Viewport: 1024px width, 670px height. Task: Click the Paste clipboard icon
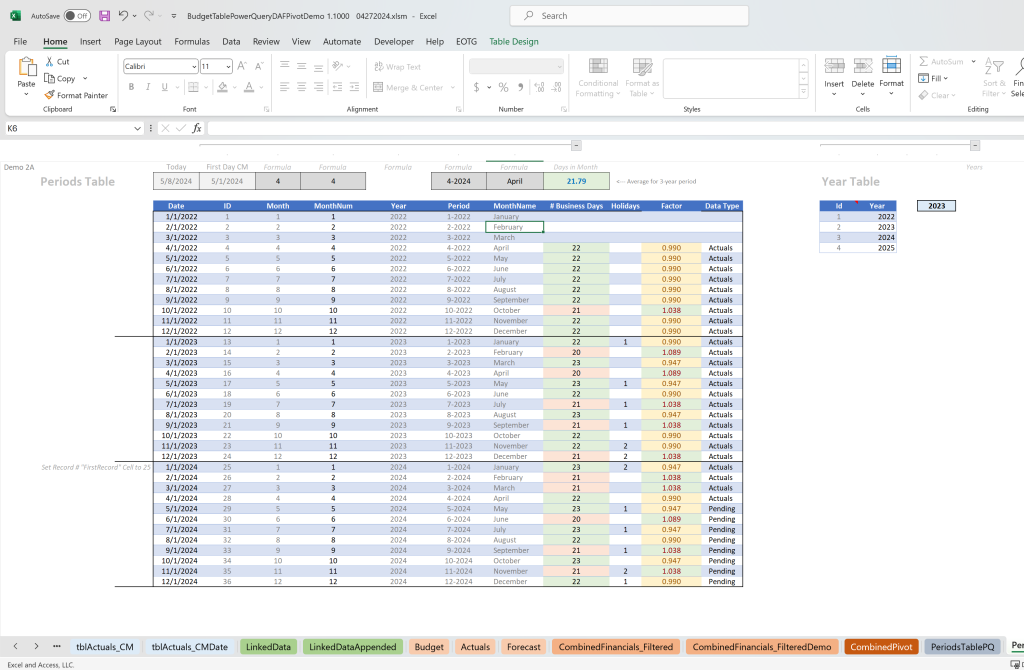[x=26, y=67]
